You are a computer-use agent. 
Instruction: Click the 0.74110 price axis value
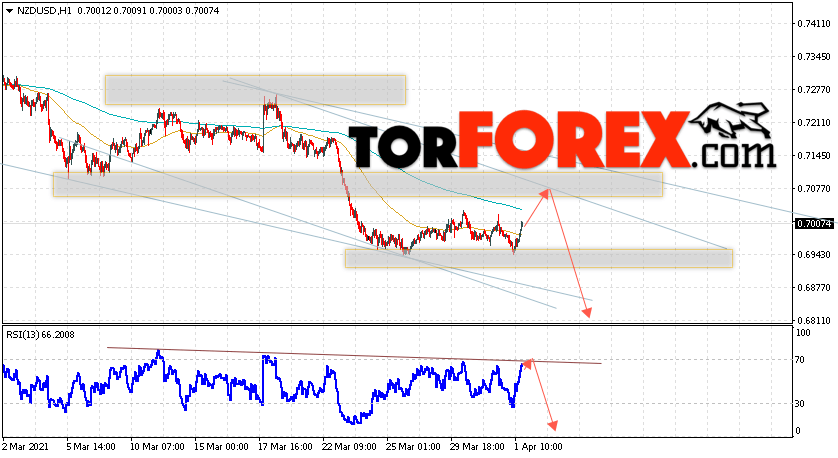coord(814,24)
